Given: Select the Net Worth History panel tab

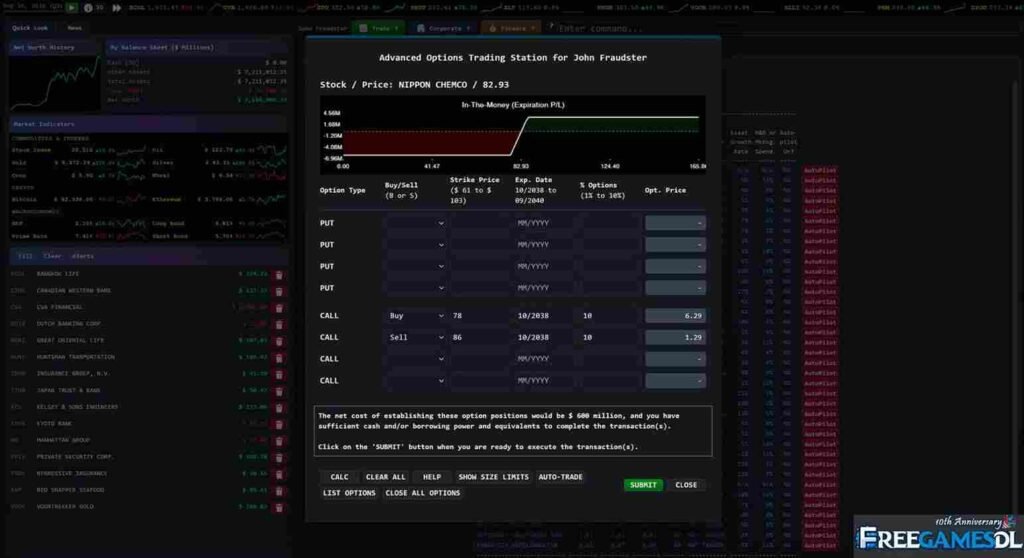Looking at the screenshot, I should [x=54, y=47].
